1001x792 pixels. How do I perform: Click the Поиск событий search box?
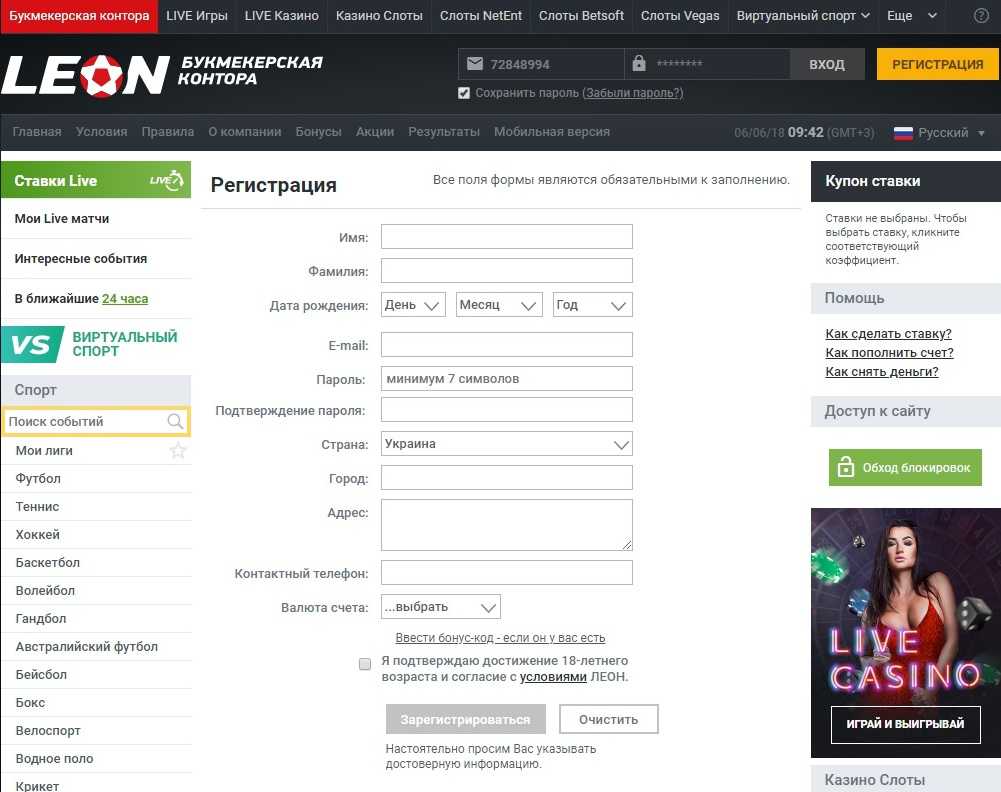coord(96,421)
